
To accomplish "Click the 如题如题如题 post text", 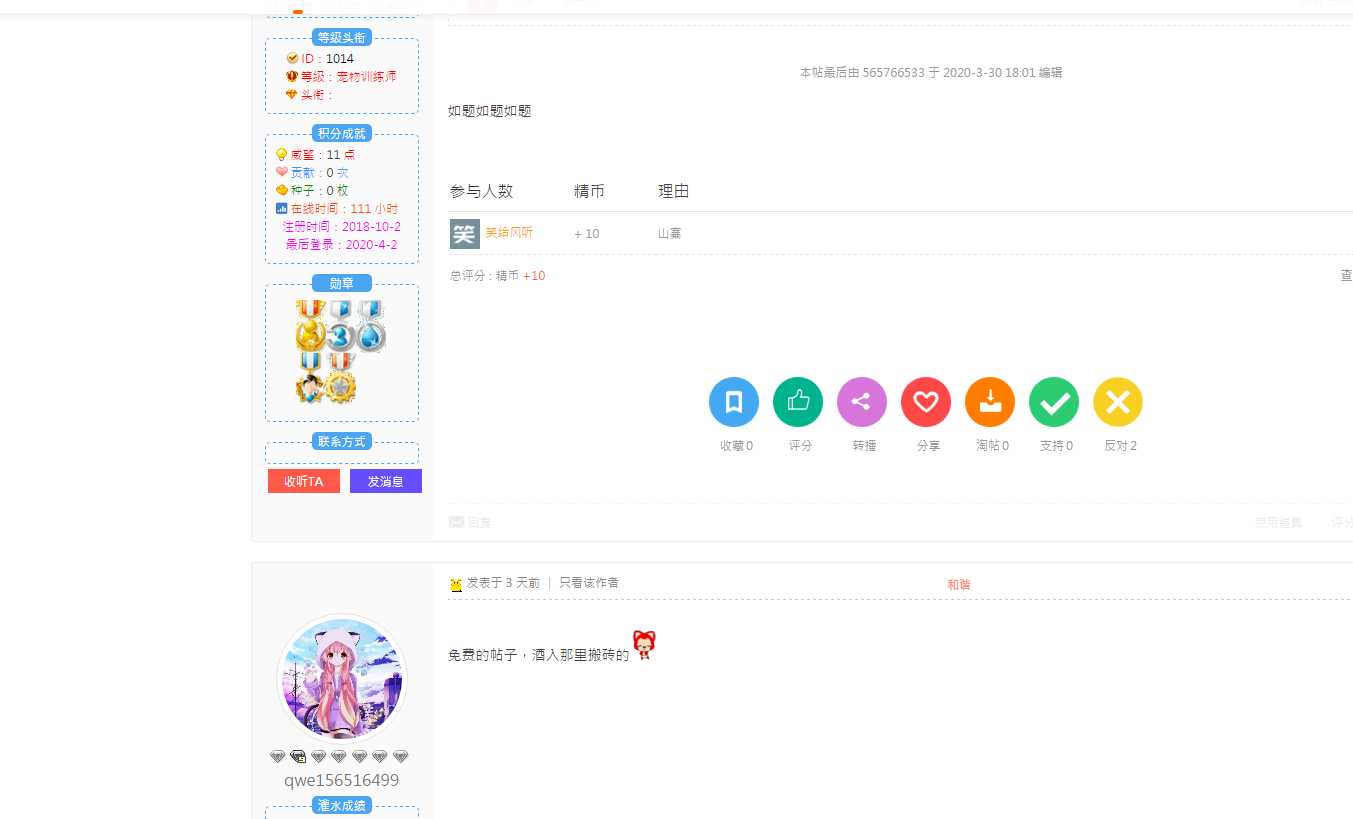I will 490,111.
